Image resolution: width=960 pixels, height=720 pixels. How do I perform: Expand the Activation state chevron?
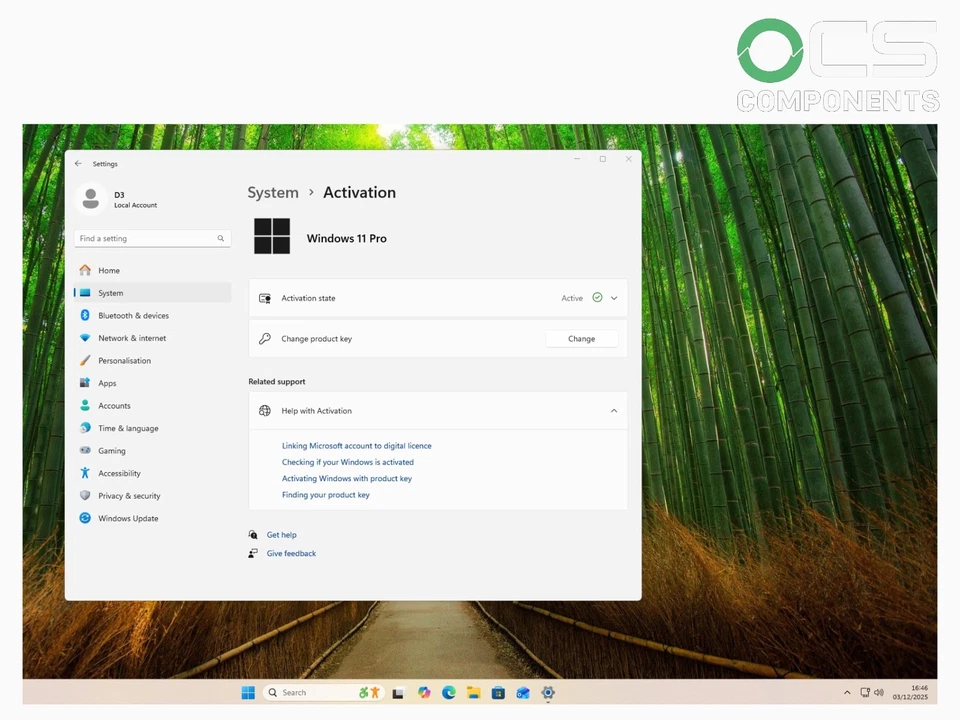click(x=614, y=298)
